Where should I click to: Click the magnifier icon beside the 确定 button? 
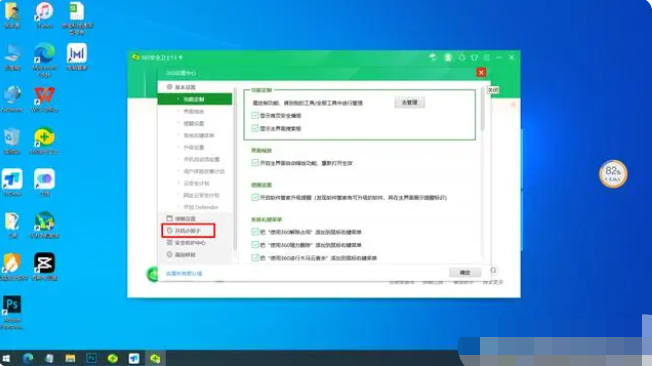tap(493, 270)
